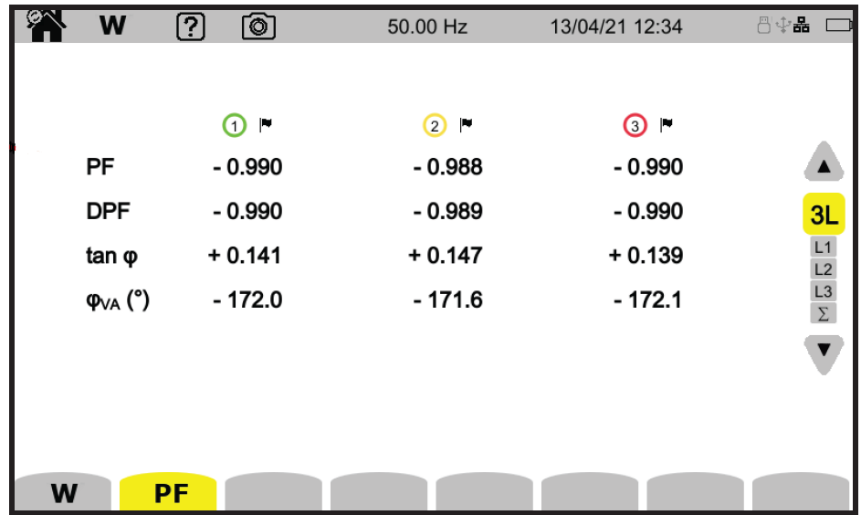
Task: Click the network connection icon
Action: [802, 27]
